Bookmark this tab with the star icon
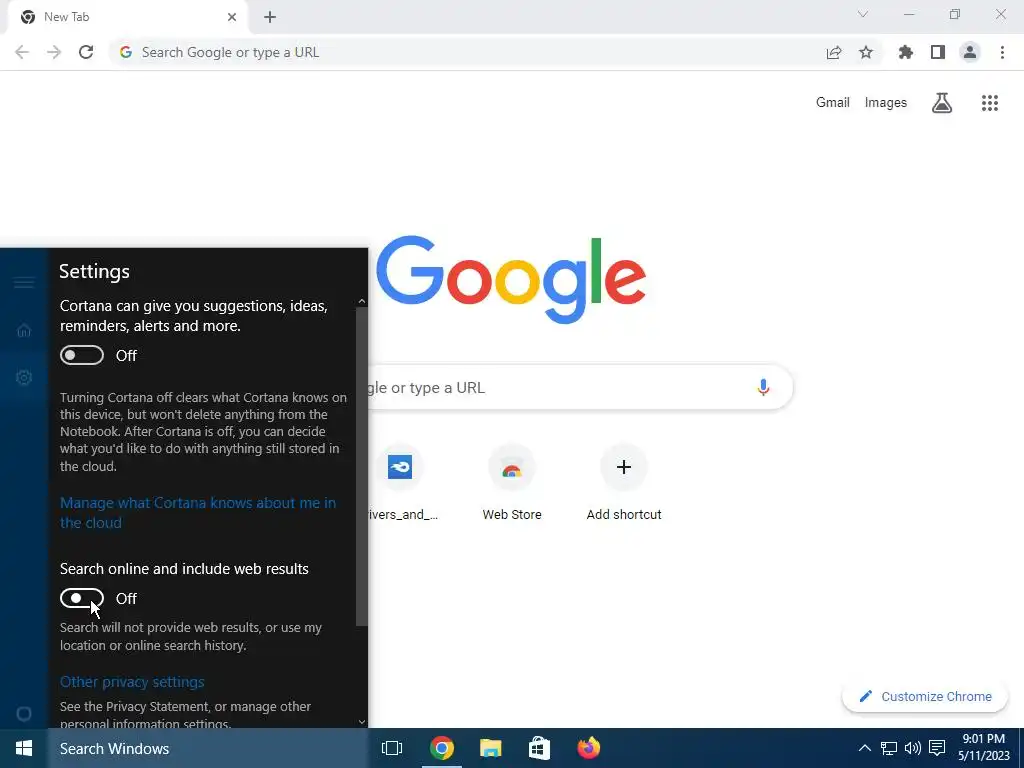 pyautogui.click(x=866, y=52)
